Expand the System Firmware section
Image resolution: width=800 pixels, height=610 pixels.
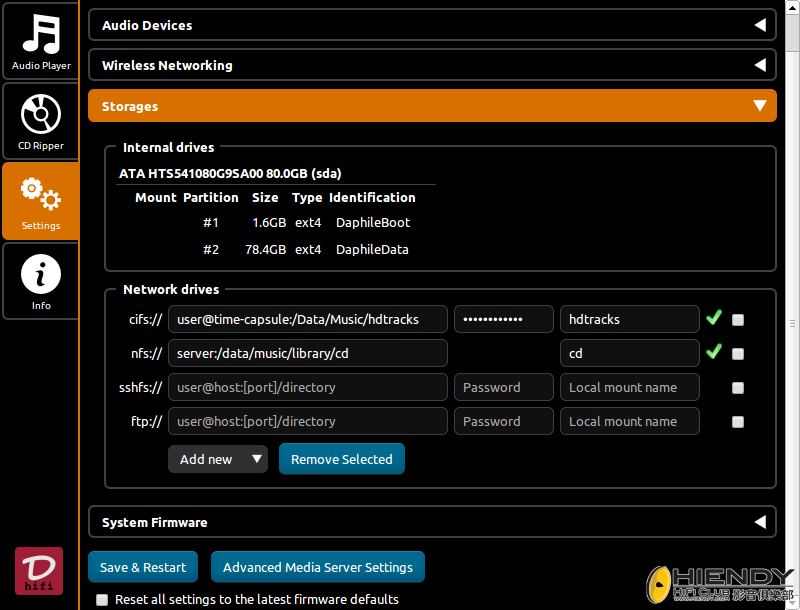pos(432,522)
